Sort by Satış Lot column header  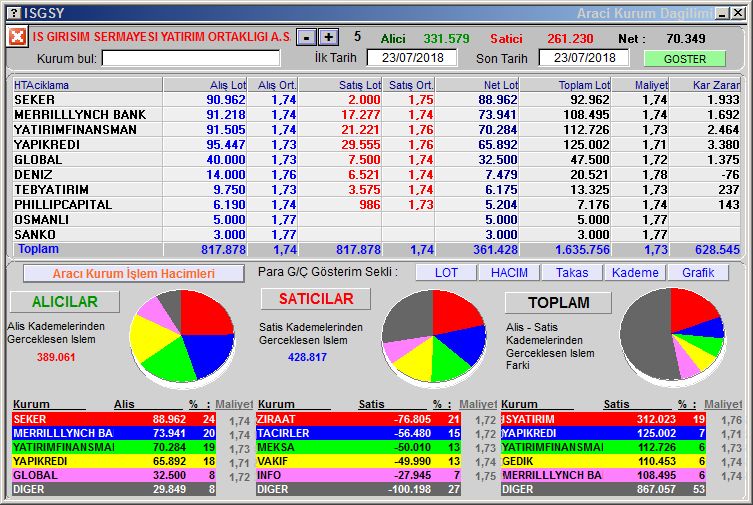(x=340, y=85)
